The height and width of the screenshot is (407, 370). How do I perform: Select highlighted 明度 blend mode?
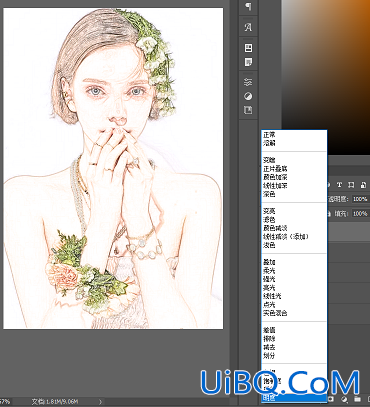tap(293, 398)
